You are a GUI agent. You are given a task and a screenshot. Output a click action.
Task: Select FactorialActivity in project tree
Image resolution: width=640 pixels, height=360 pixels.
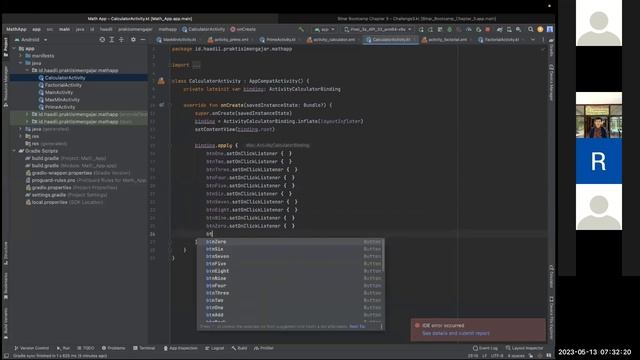63,85
